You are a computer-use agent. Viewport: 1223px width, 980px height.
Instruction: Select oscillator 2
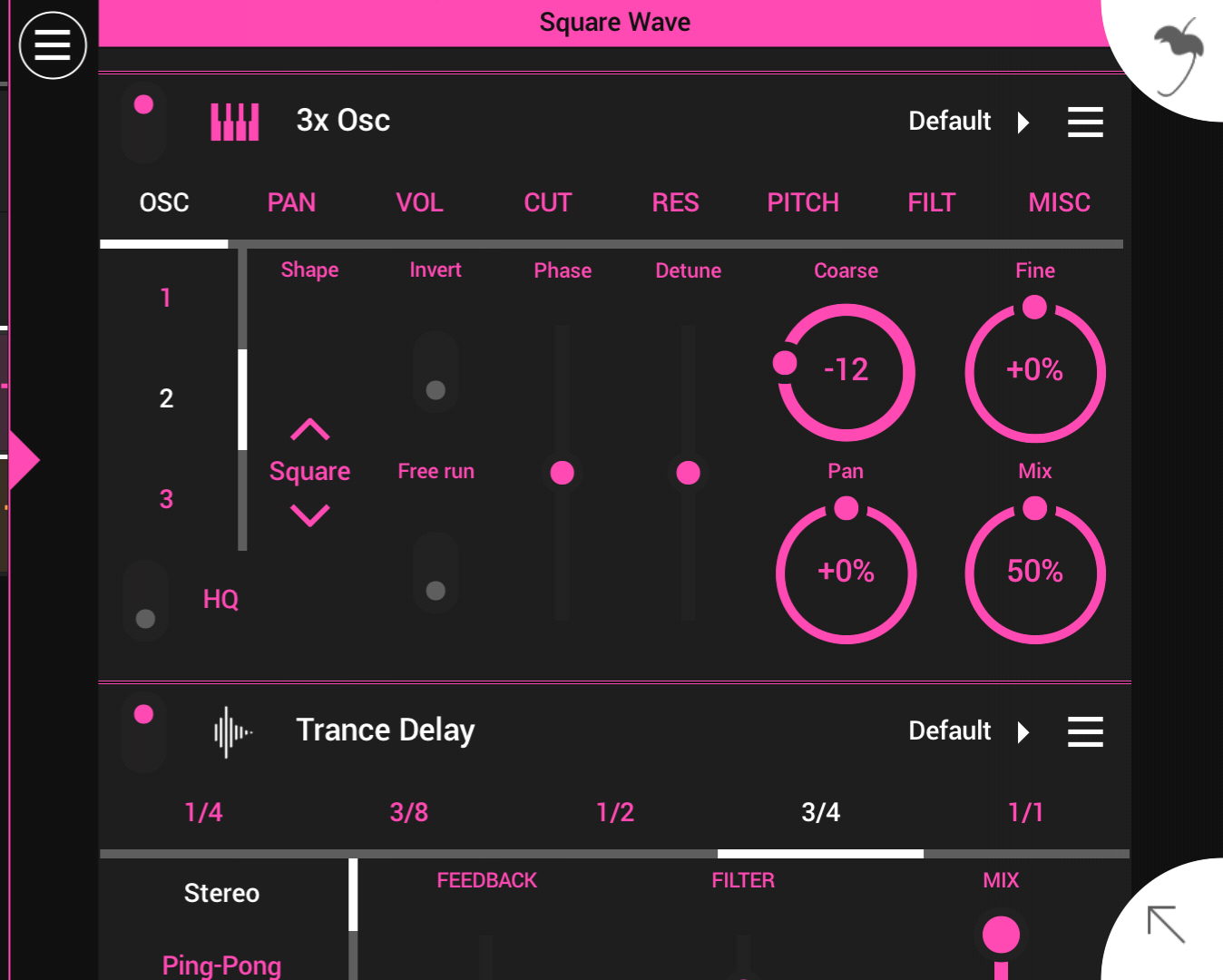166,398
